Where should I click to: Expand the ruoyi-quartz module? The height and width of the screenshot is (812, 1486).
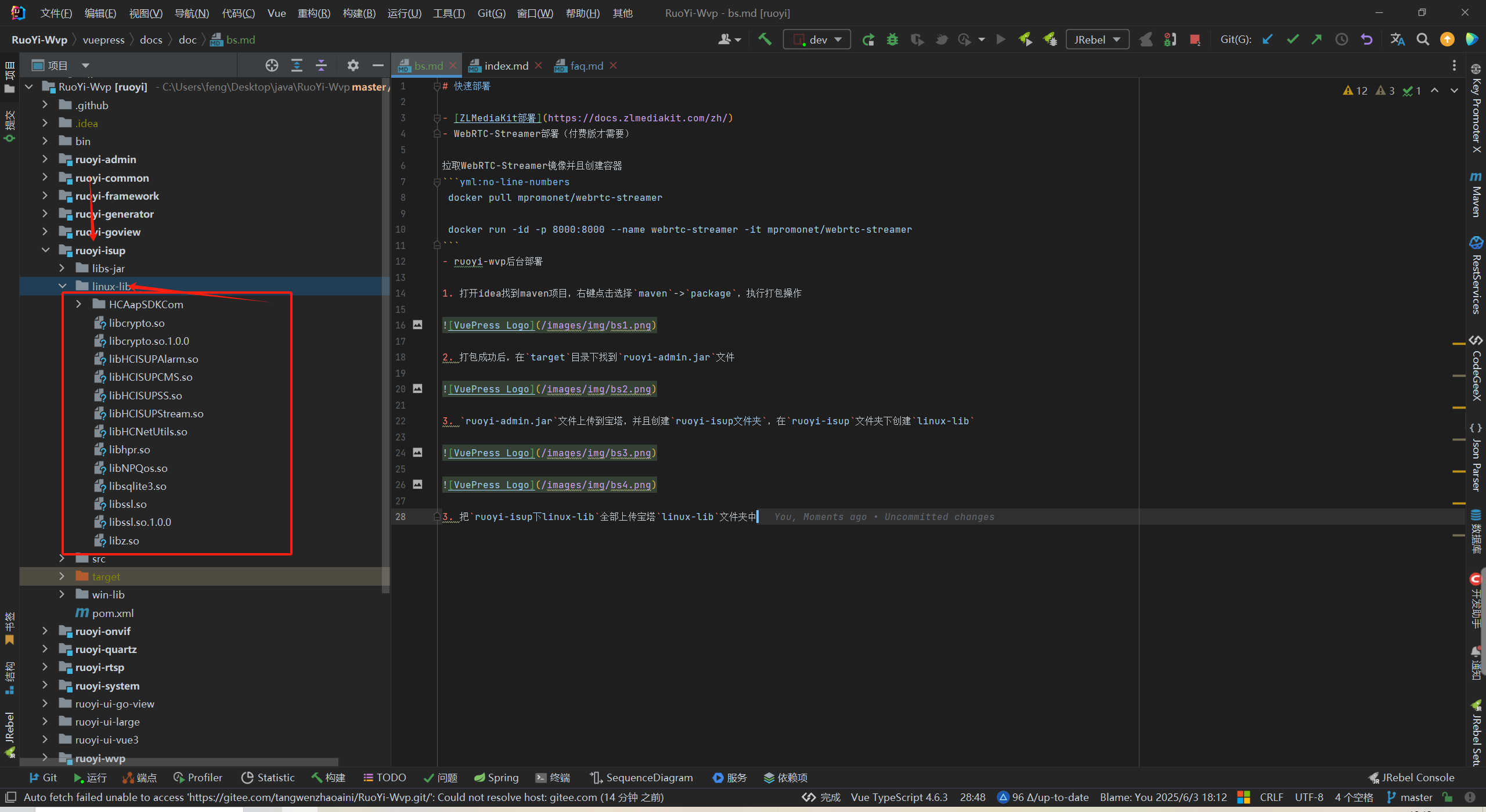[x=45, y=649]
